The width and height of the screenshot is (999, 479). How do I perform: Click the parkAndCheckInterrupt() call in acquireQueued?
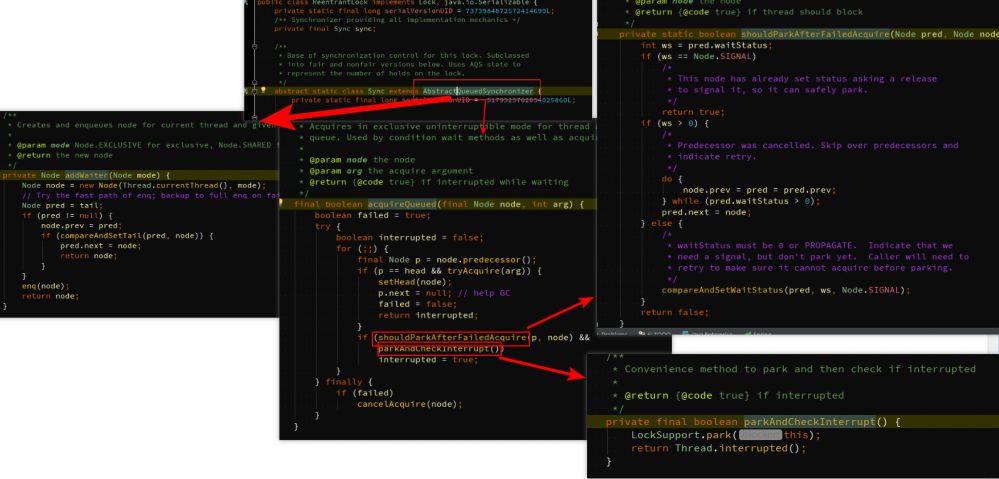[x=440, y=349]
